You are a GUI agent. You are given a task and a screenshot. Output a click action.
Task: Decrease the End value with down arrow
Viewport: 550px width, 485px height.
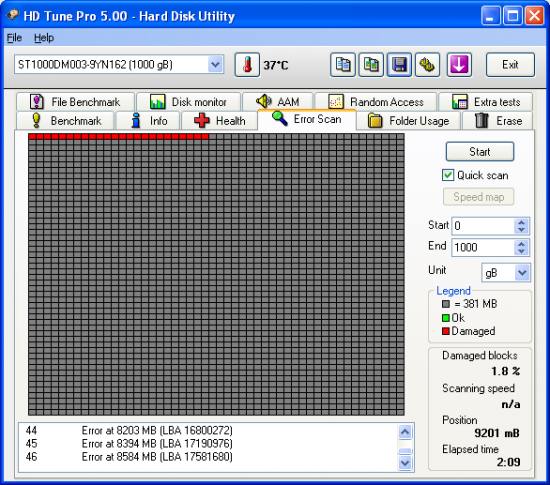click(x=521, y=251)
